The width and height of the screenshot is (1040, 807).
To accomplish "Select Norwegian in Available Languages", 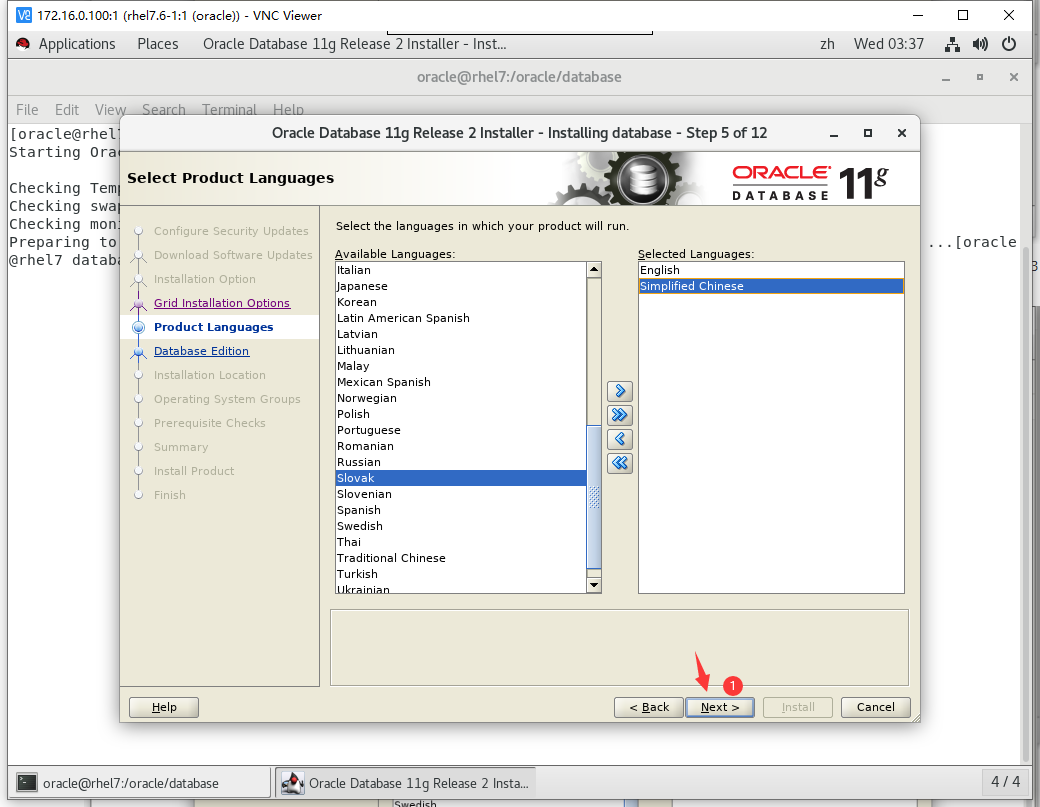I will (x=461, y=398).
